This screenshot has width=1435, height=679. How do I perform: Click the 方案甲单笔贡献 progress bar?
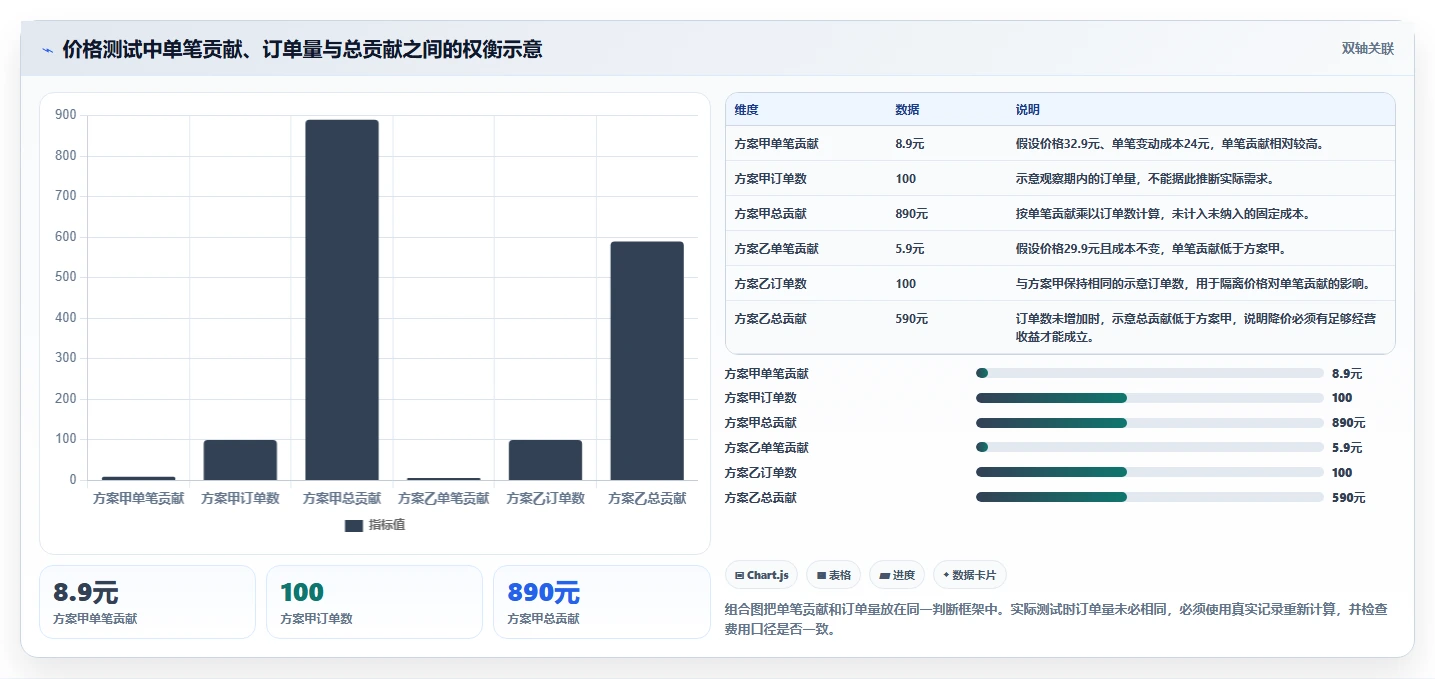[x=1150, y=373]
